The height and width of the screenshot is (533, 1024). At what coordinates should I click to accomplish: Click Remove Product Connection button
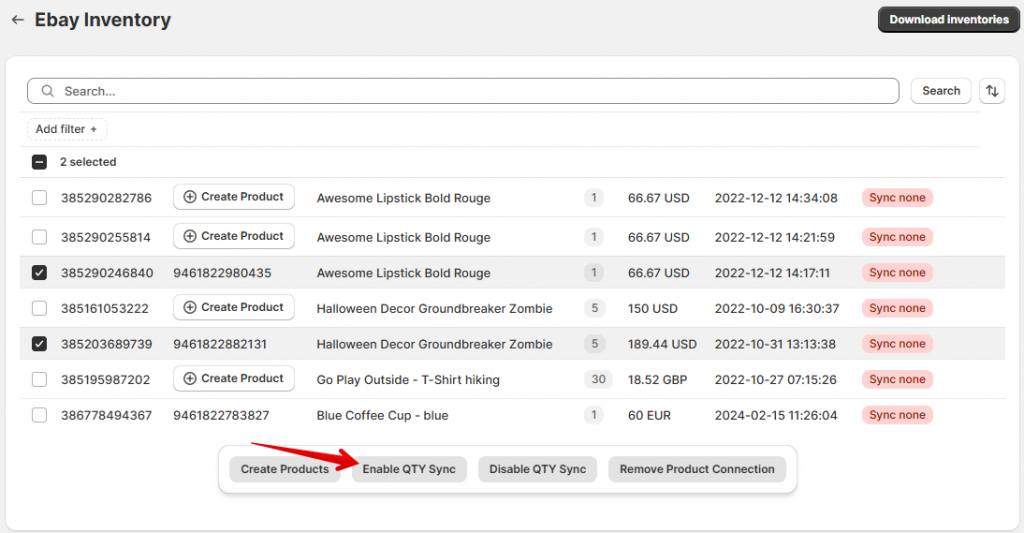697,469
